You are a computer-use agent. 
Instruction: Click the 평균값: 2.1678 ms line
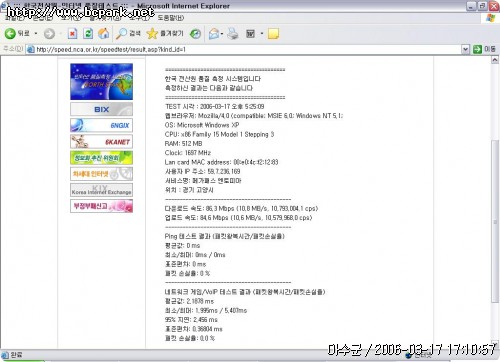click(x=189, y=301)
